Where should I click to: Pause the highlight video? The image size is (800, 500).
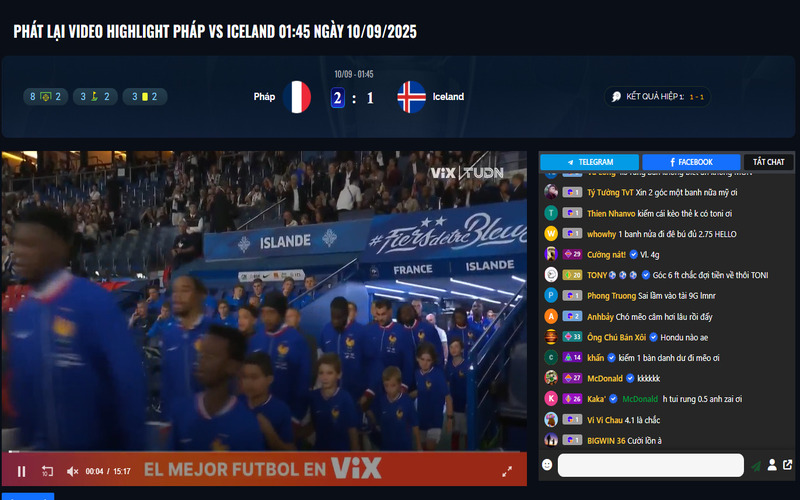coord(21,471)
